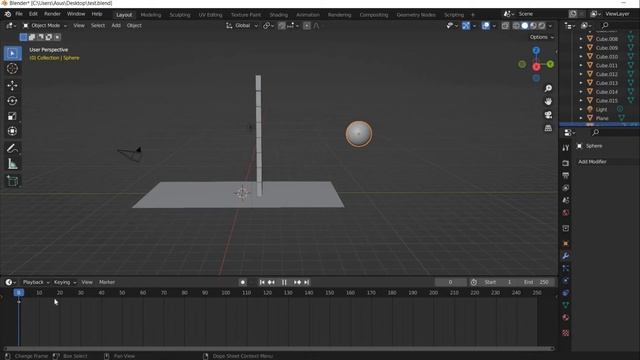
Task: Jump to the next keyframe
Action: point(298,282)
